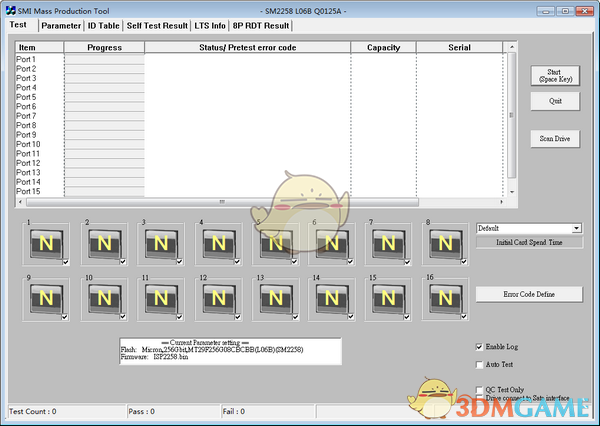Disable the Enable Log checkbox
600x426 pixels.
[480, 346]
